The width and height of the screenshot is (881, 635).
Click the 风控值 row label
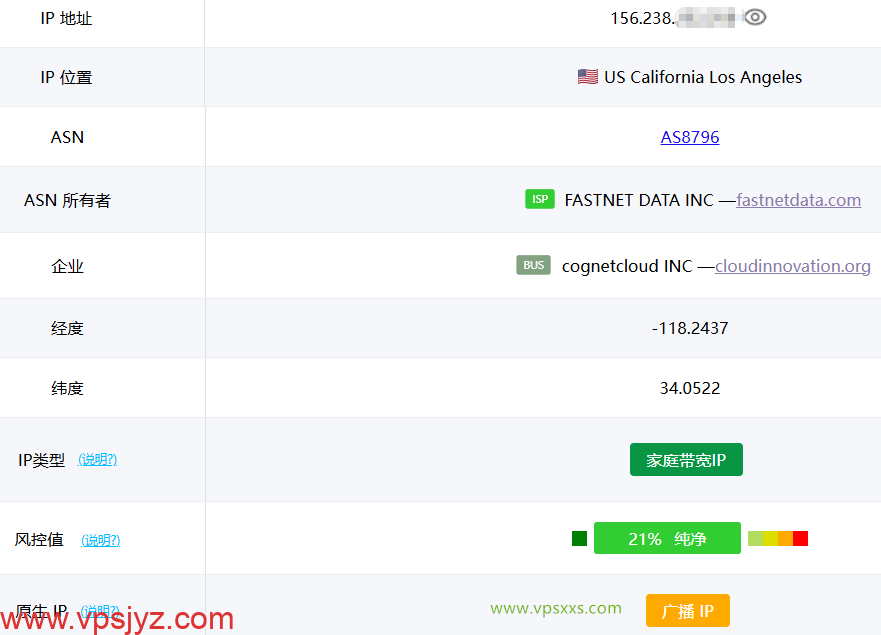pyautogui.click(x=39, y=540)
